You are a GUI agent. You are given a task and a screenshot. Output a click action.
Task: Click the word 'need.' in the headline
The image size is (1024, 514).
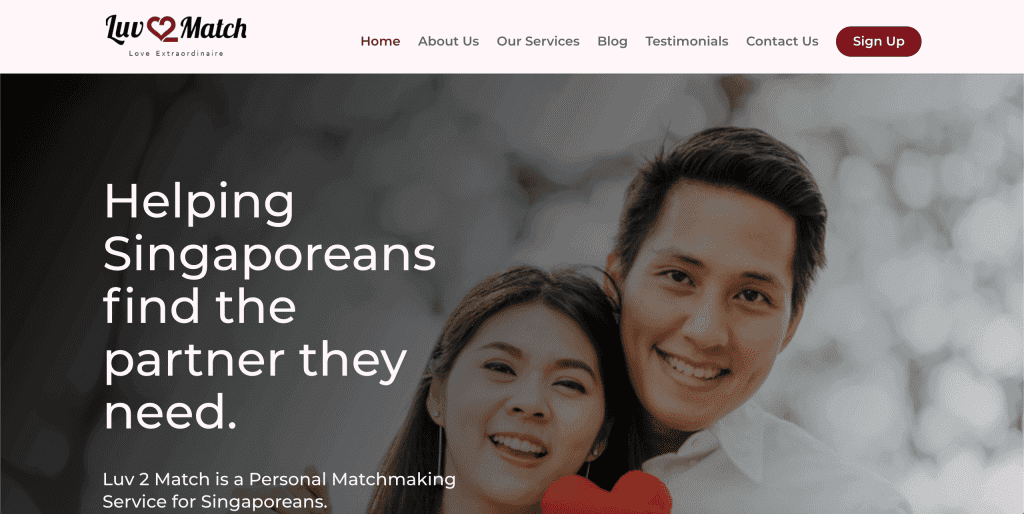tap(170, 413)
